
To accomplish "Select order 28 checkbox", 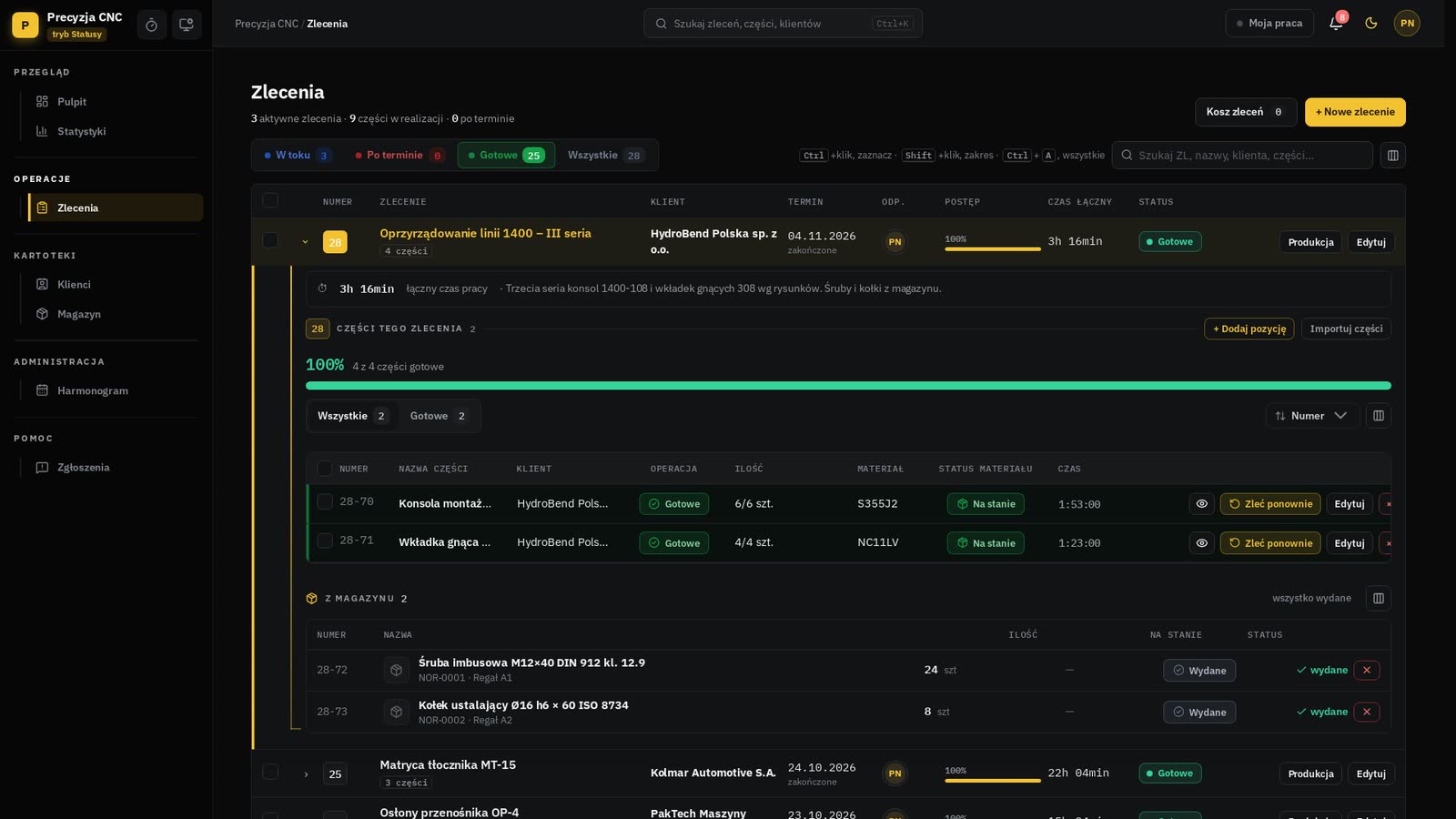I will pyautogui.click(x=270, y=240).
